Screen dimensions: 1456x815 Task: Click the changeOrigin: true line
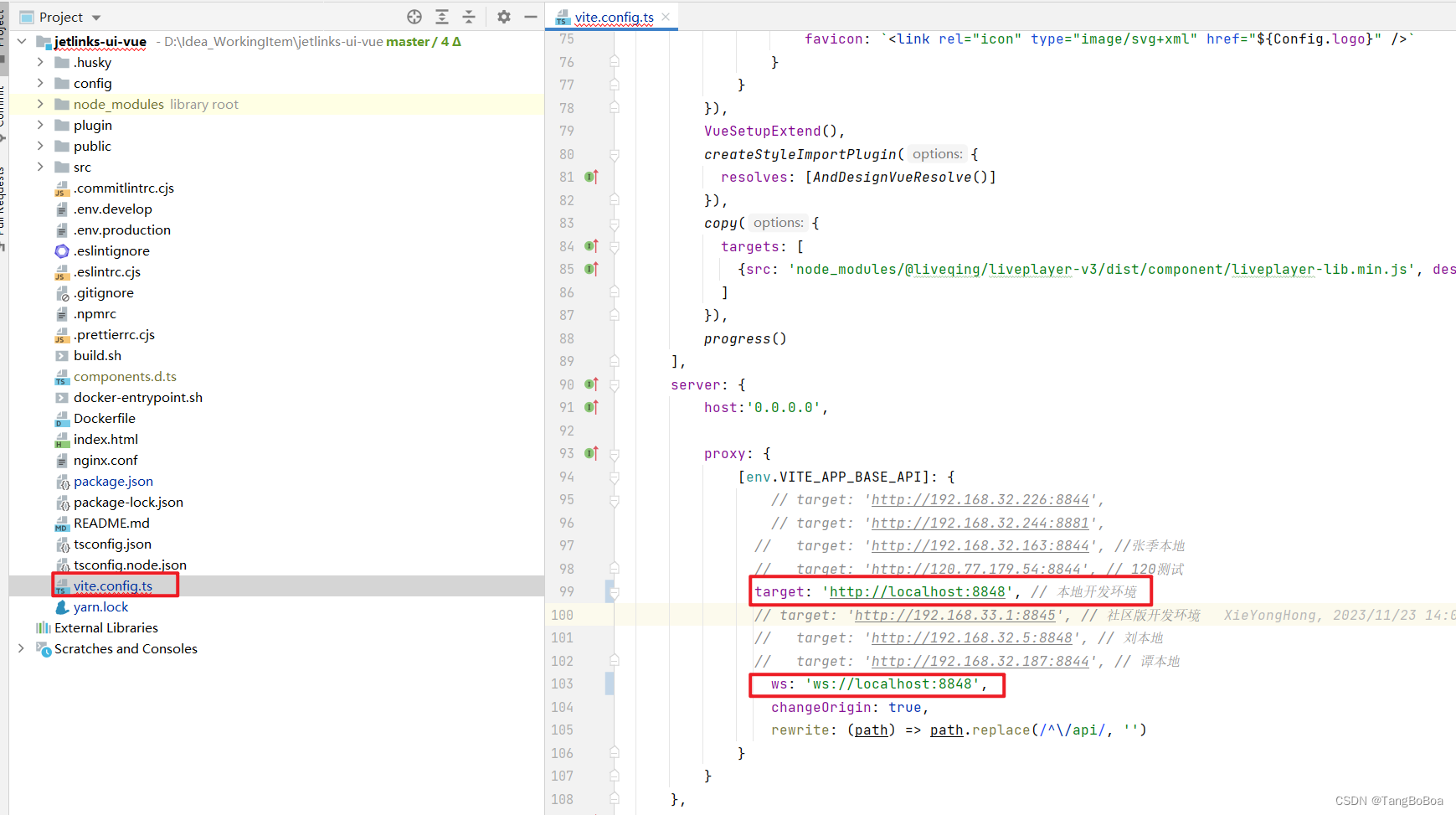click(850, 707)
